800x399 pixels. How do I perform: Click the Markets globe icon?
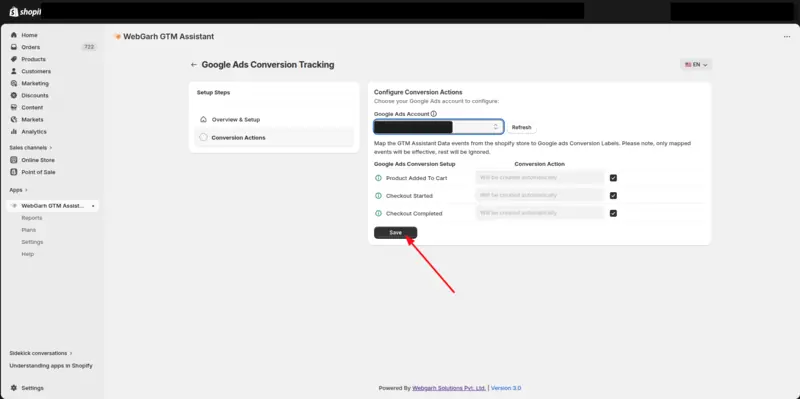tap(14, 119)
